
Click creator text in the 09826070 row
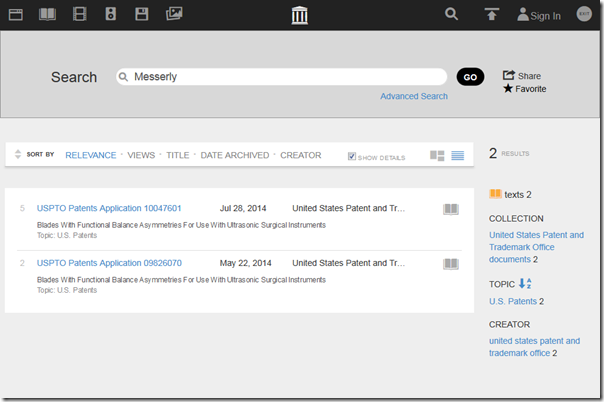click(349, 263)
